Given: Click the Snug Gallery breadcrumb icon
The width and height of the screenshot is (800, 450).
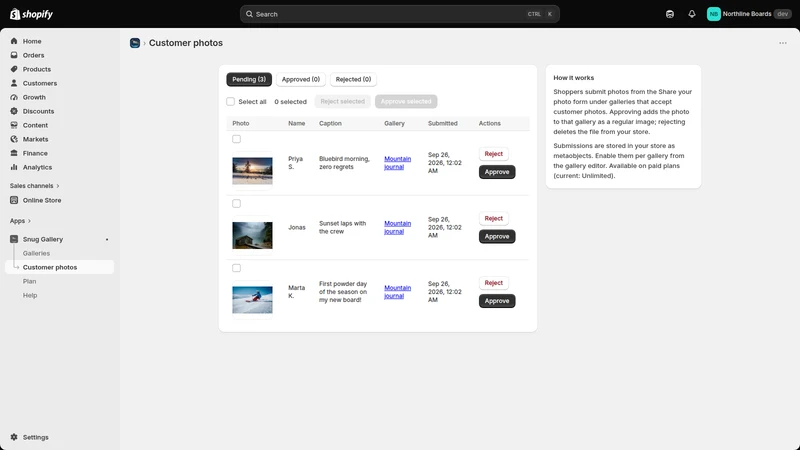Looking at the screenshot, I should [135, 43].
